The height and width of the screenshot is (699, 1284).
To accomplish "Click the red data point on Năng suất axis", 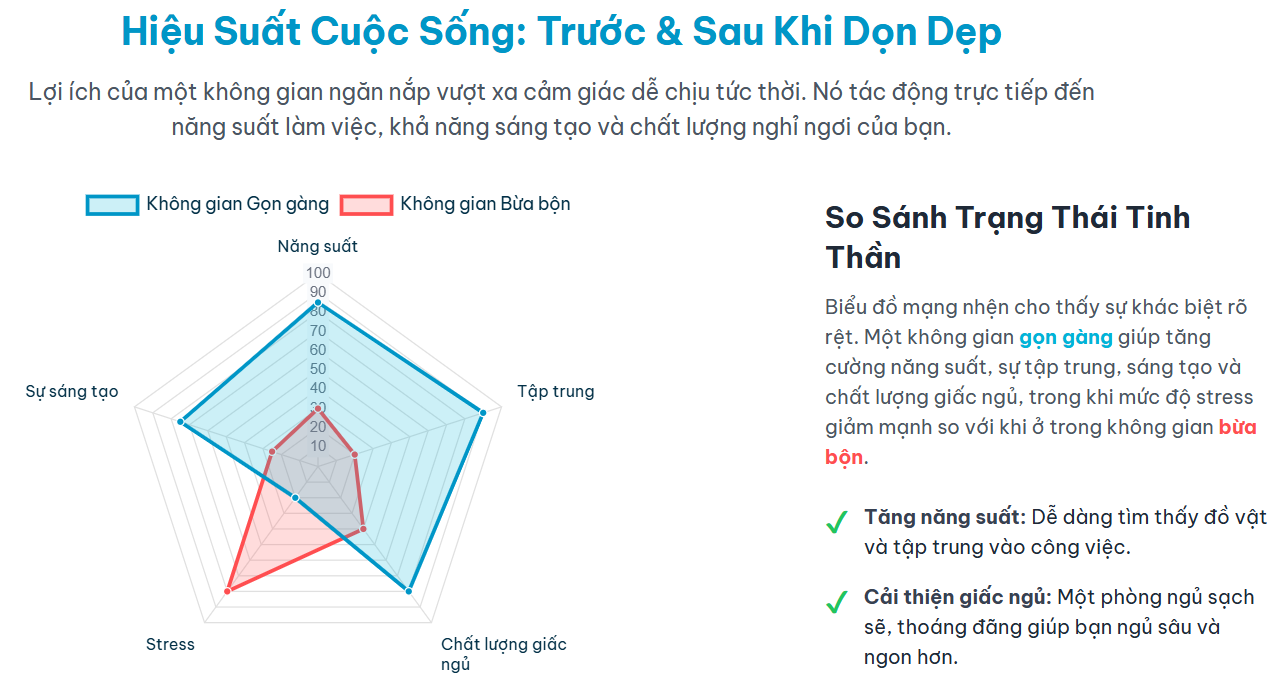I will [318, 408].
